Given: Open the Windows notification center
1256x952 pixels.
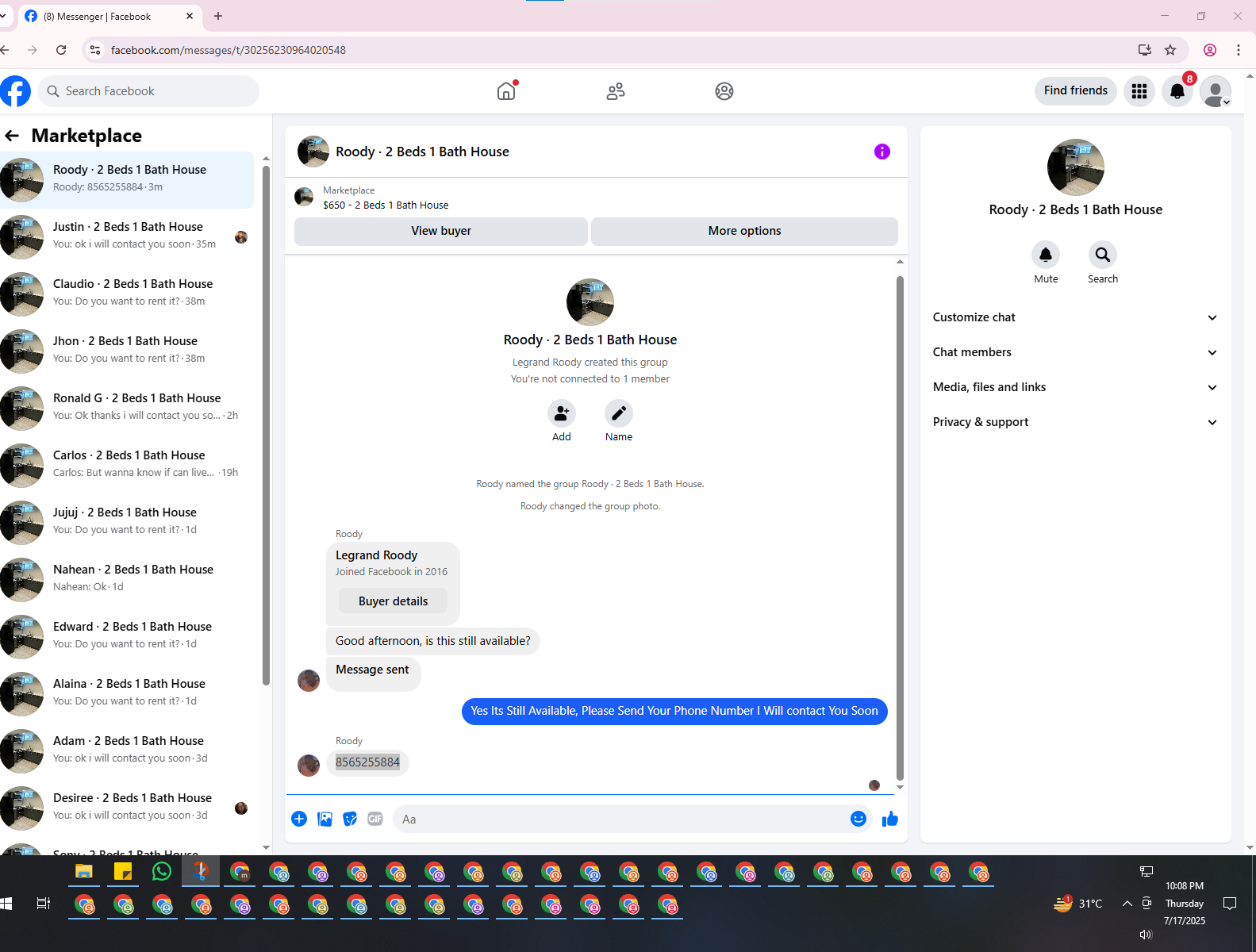Looking at the screenshot, I should pyautogui.click(x=1230, y=904).
